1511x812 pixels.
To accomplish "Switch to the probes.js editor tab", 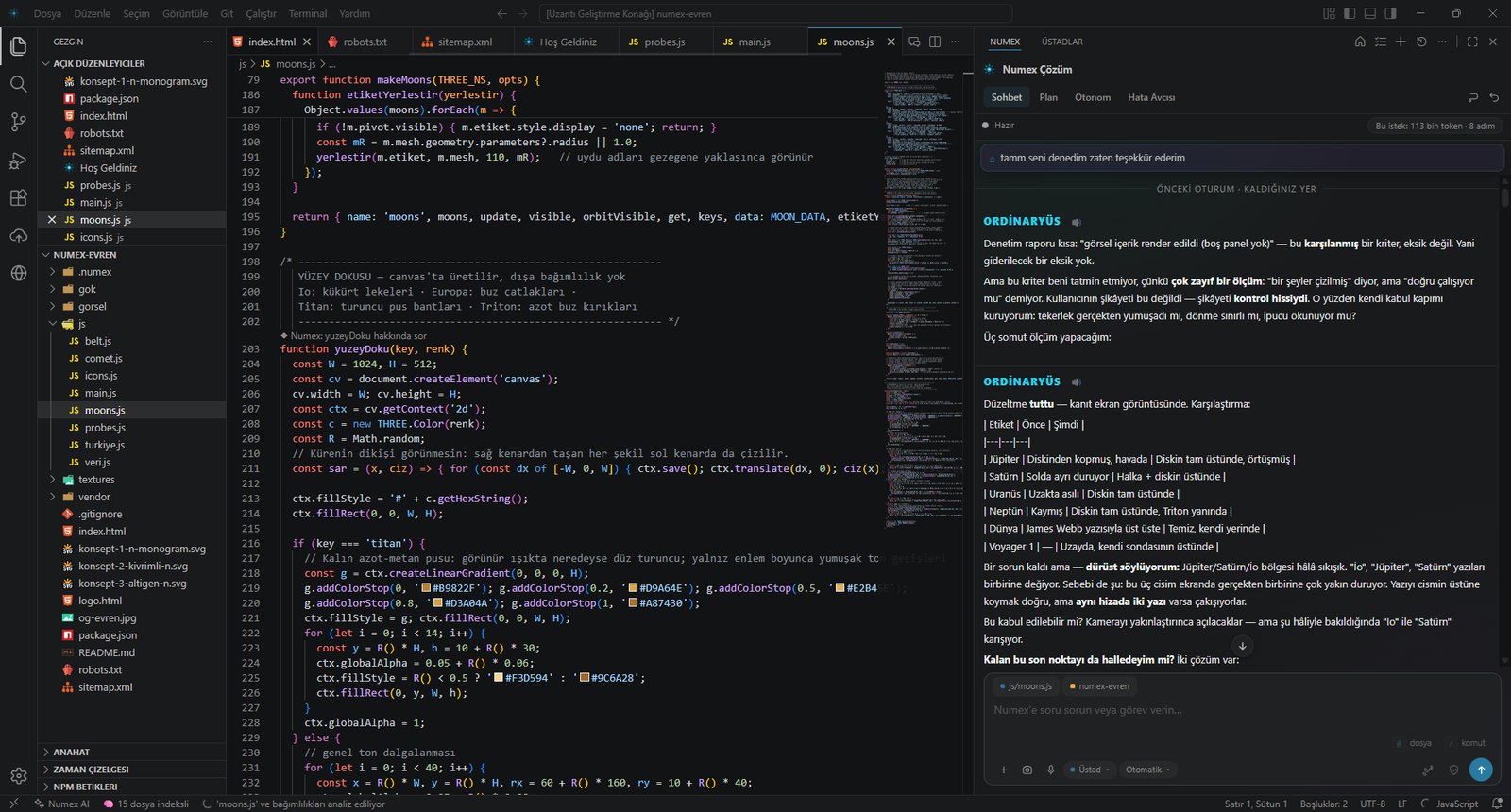I will (664, 42).
